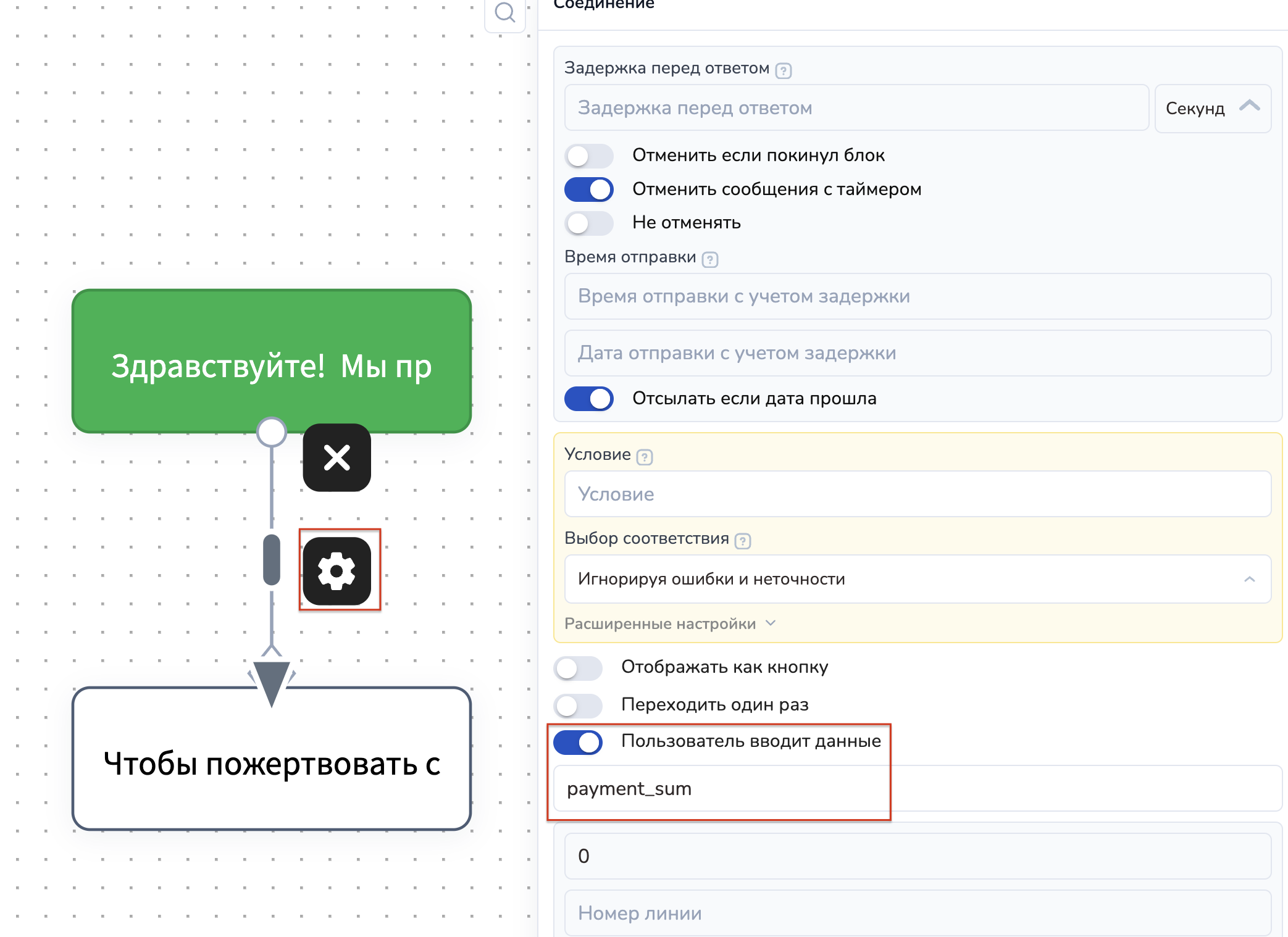Delete connection with the X icon
The width and height of the screenshot is (1288, 937).
(337, 457)
